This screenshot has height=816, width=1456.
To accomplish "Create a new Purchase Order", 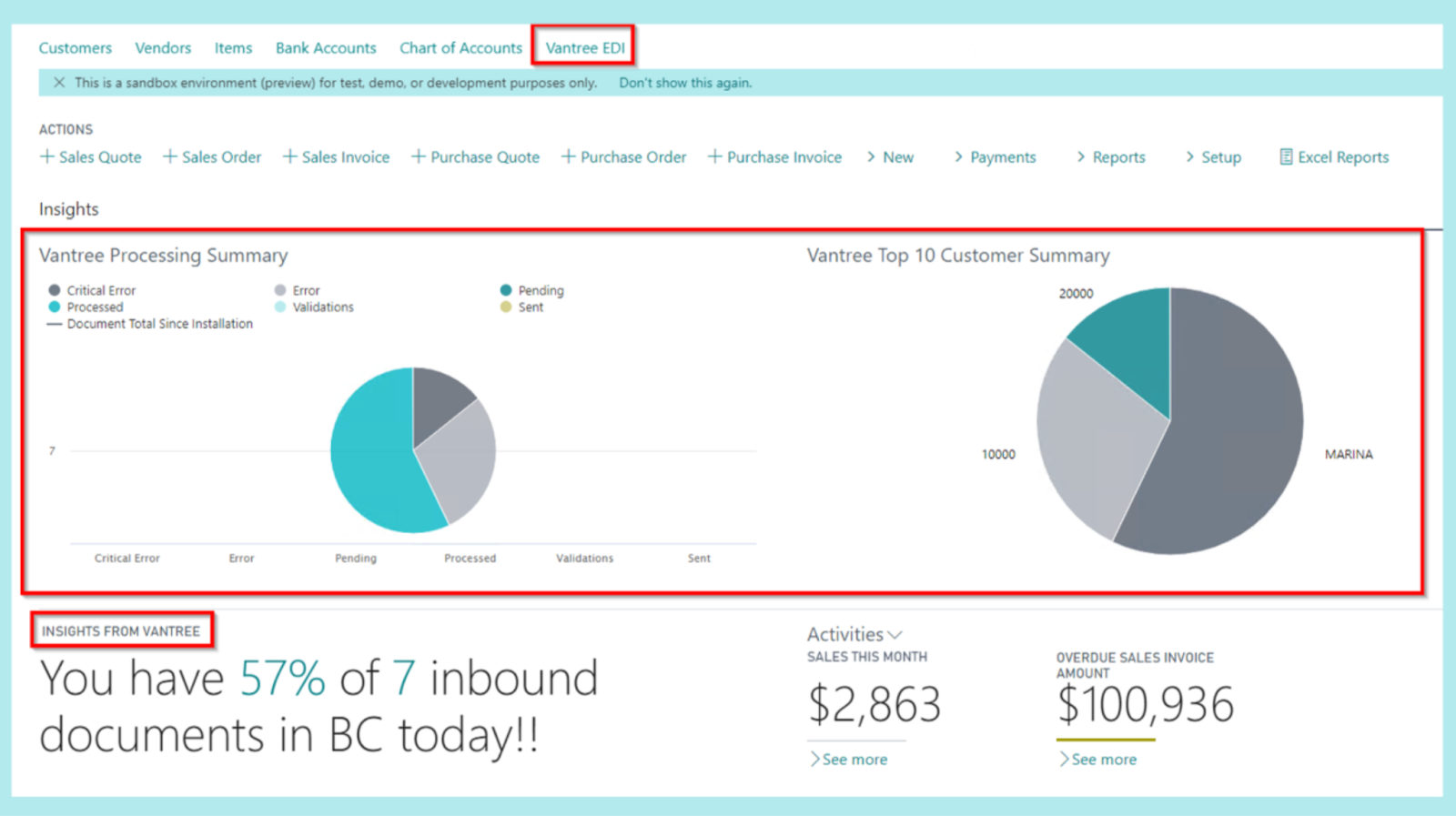I will click(x=623, y=157).
